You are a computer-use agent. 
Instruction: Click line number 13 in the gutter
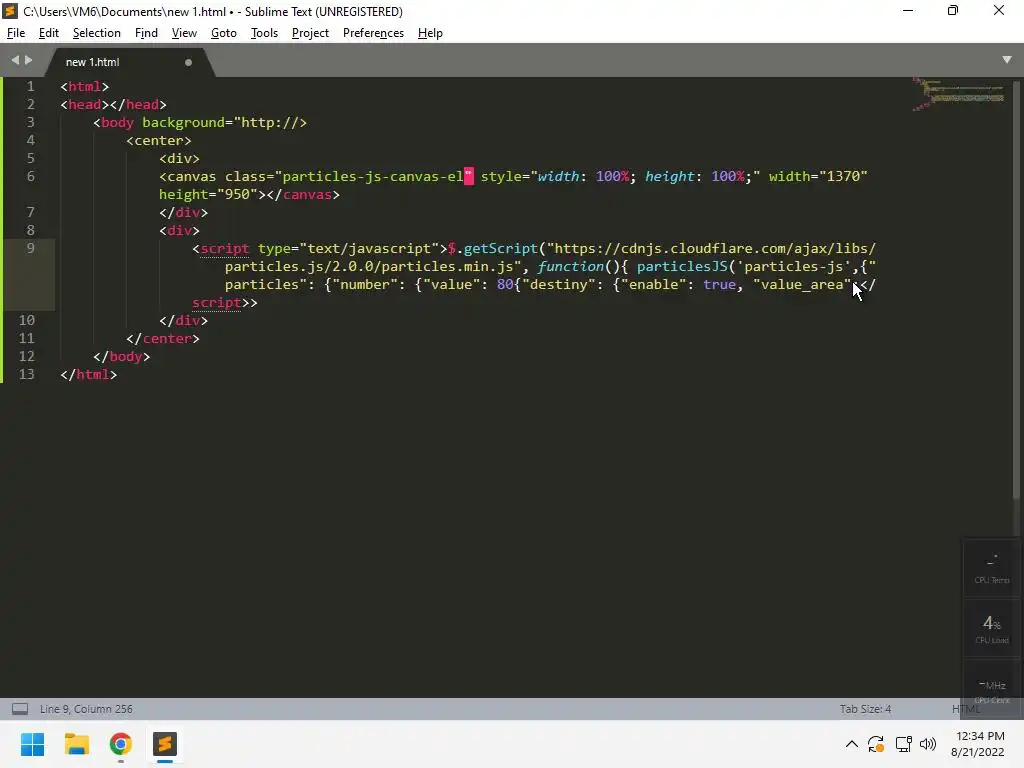(27, 374)
